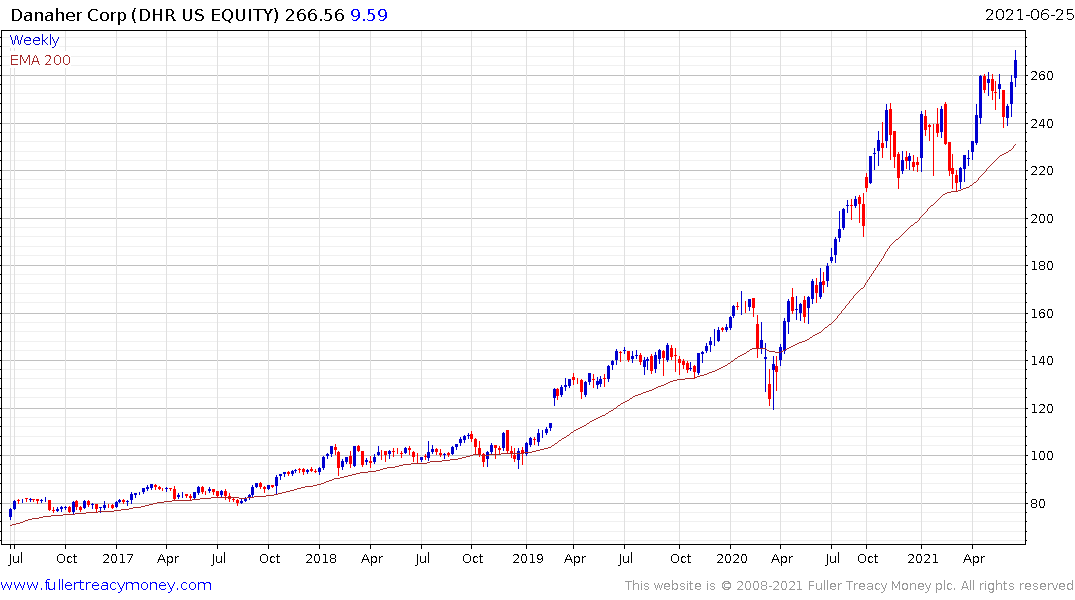This screenshot has height=600, width=1075.
Task: Click the price change value 9.59
Action: coord(369,15)
